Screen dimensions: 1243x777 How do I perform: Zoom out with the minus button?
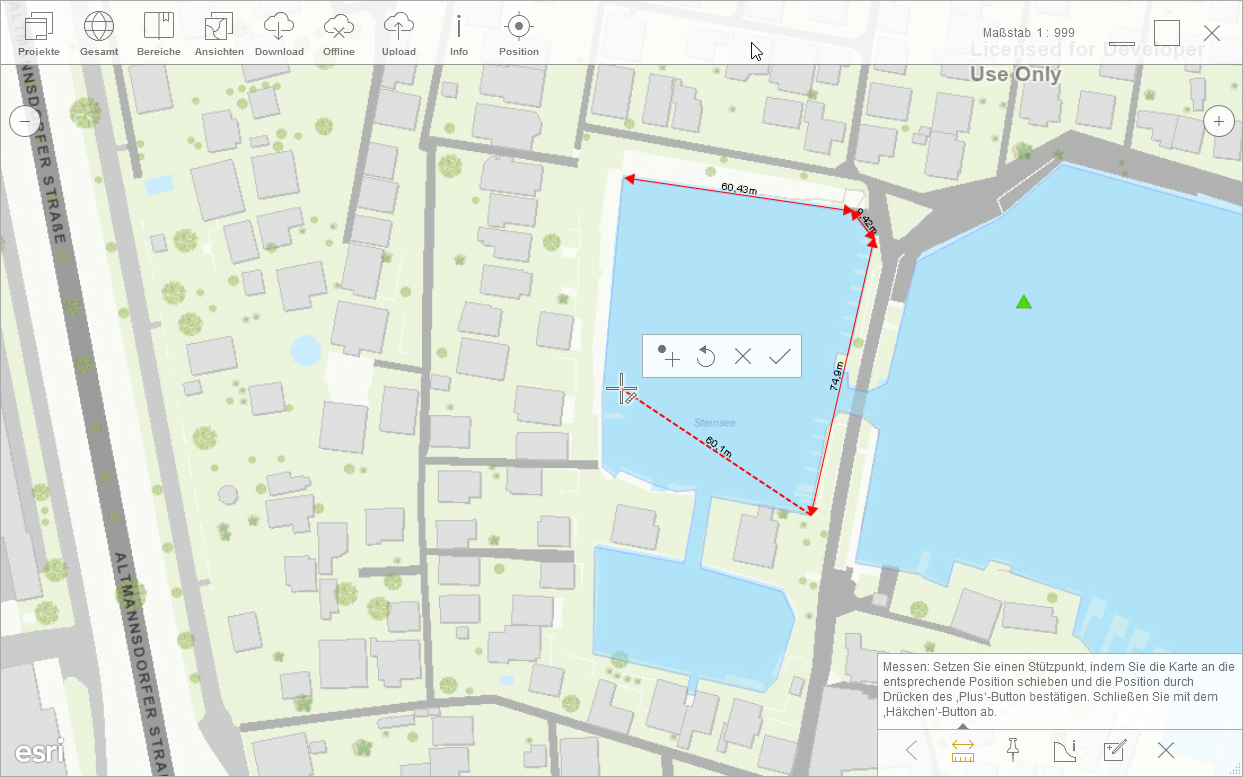25,121
